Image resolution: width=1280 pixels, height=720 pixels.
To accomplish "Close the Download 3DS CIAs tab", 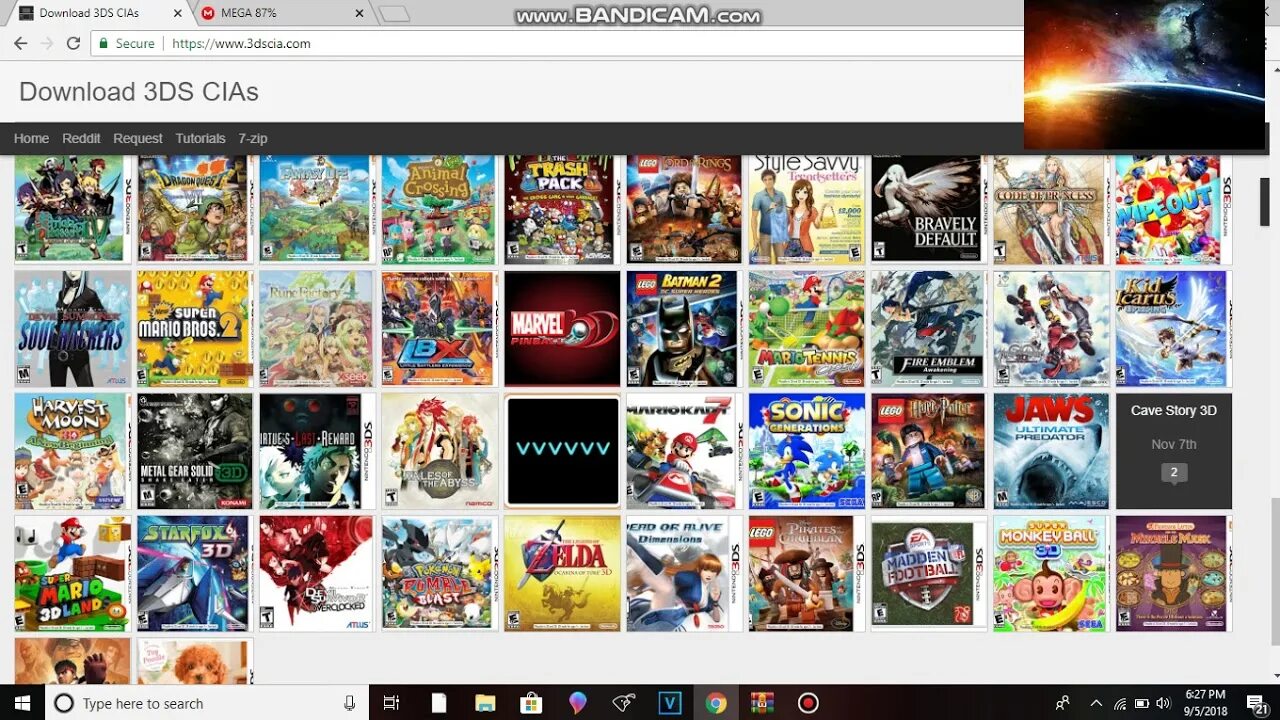I will click(x=179, y=13).
